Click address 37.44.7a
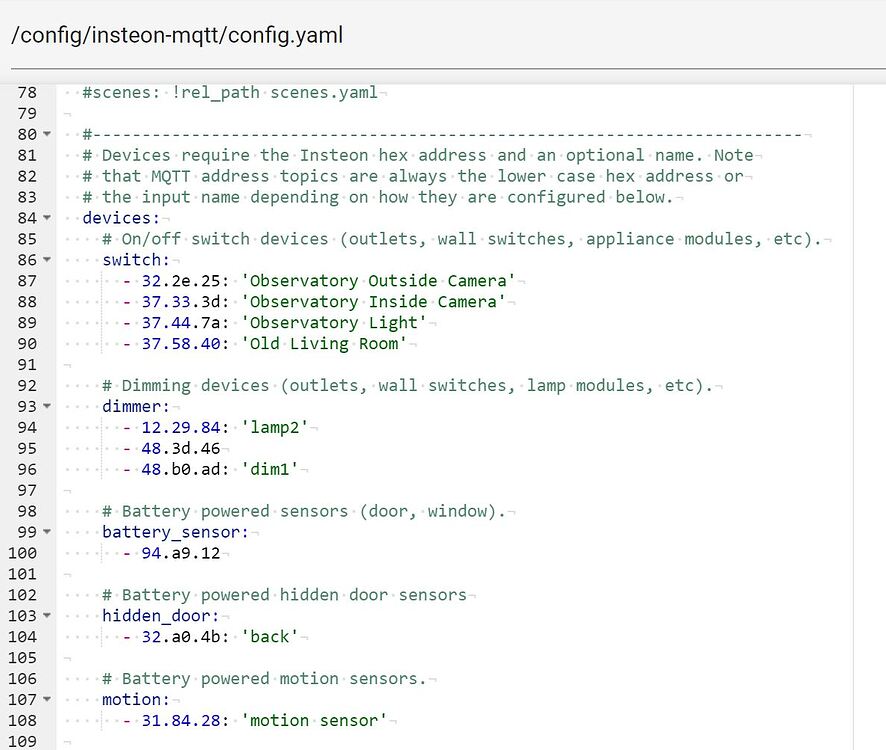 pyautogui.click(x=181, y=323)
